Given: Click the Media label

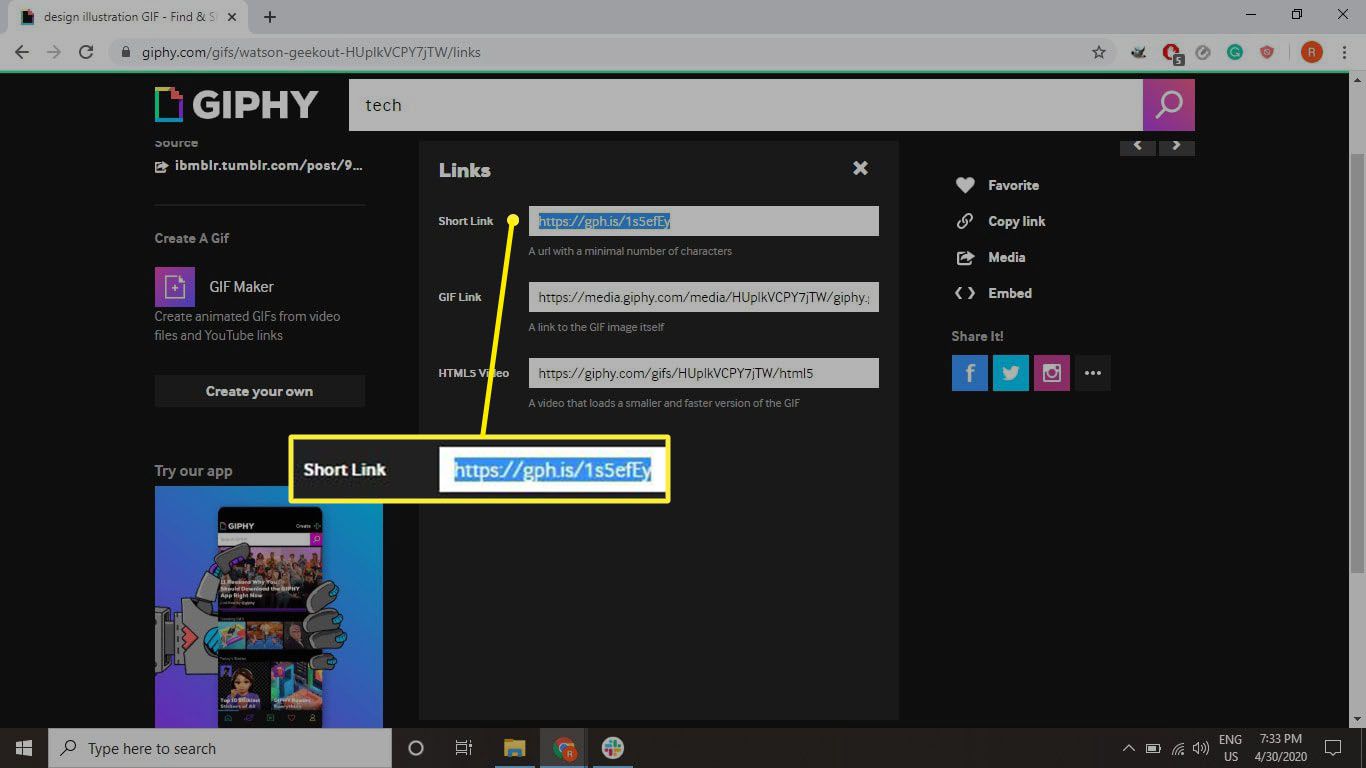Looking at the screenshot, I should click(x=1006, y=257).
